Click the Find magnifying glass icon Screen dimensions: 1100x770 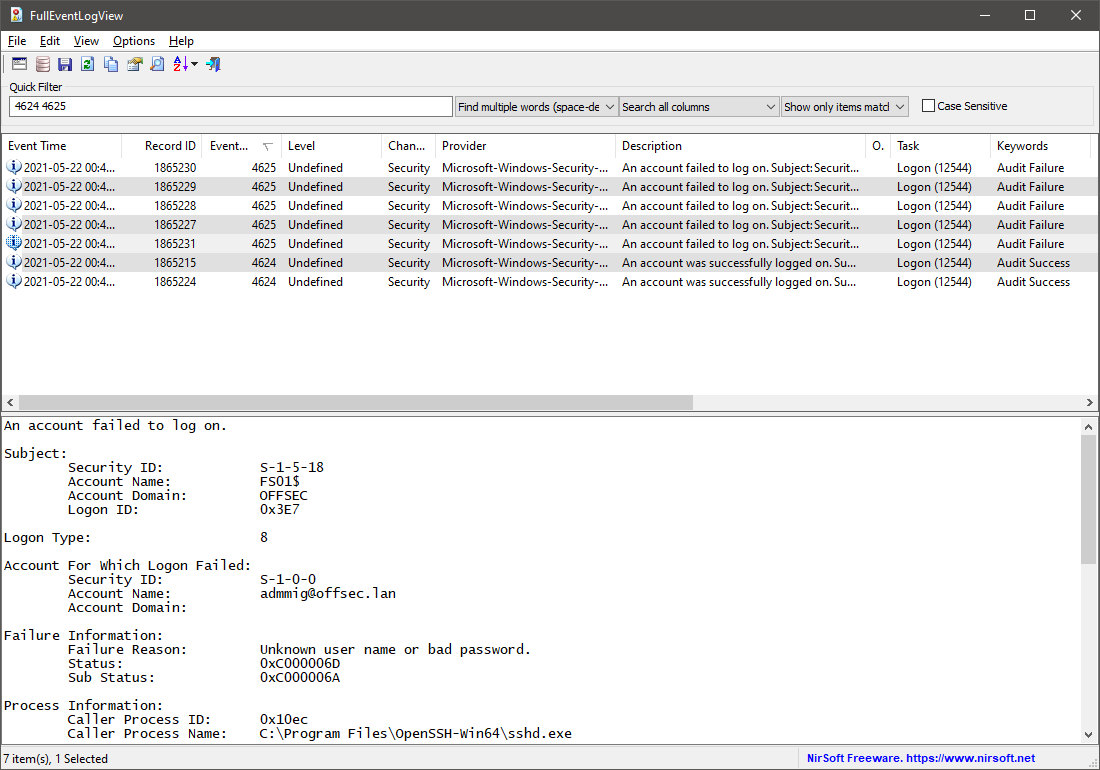[x=157, y=65]
